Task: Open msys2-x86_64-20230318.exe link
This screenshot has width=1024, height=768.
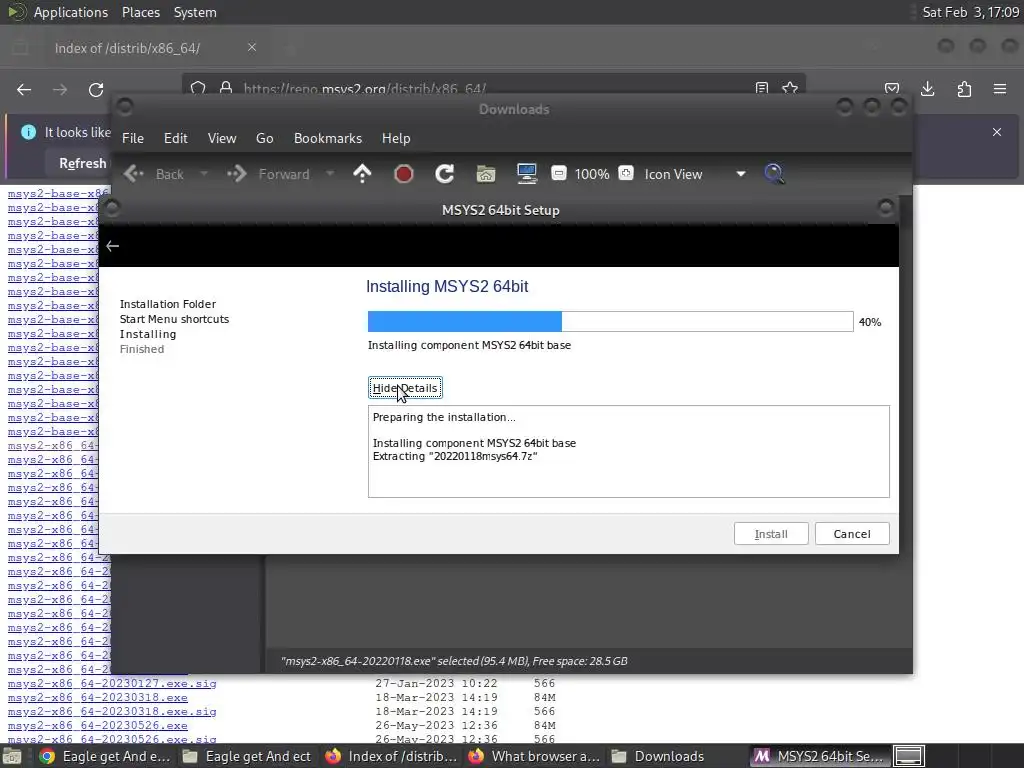Action: (x=97, y=697)
